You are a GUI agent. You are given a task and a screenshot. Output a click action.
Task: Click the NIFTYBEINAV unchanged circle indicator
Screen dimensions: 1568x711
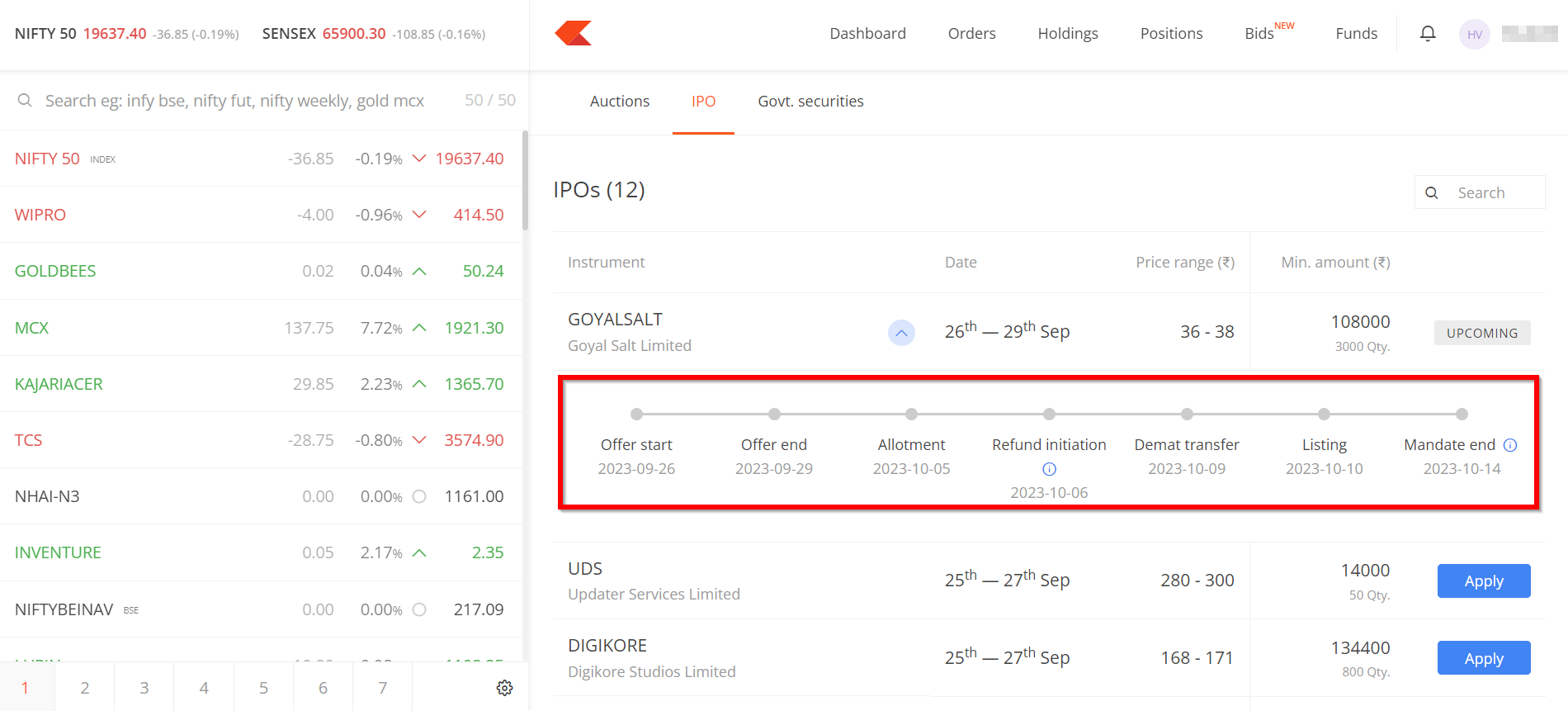point(419,609)
